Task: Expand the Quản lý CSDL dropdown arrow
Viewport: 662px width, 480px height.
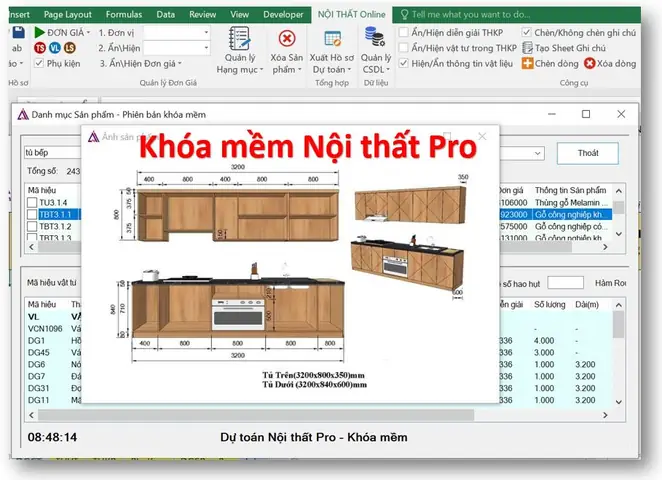Action: click(x=388, y=70)
